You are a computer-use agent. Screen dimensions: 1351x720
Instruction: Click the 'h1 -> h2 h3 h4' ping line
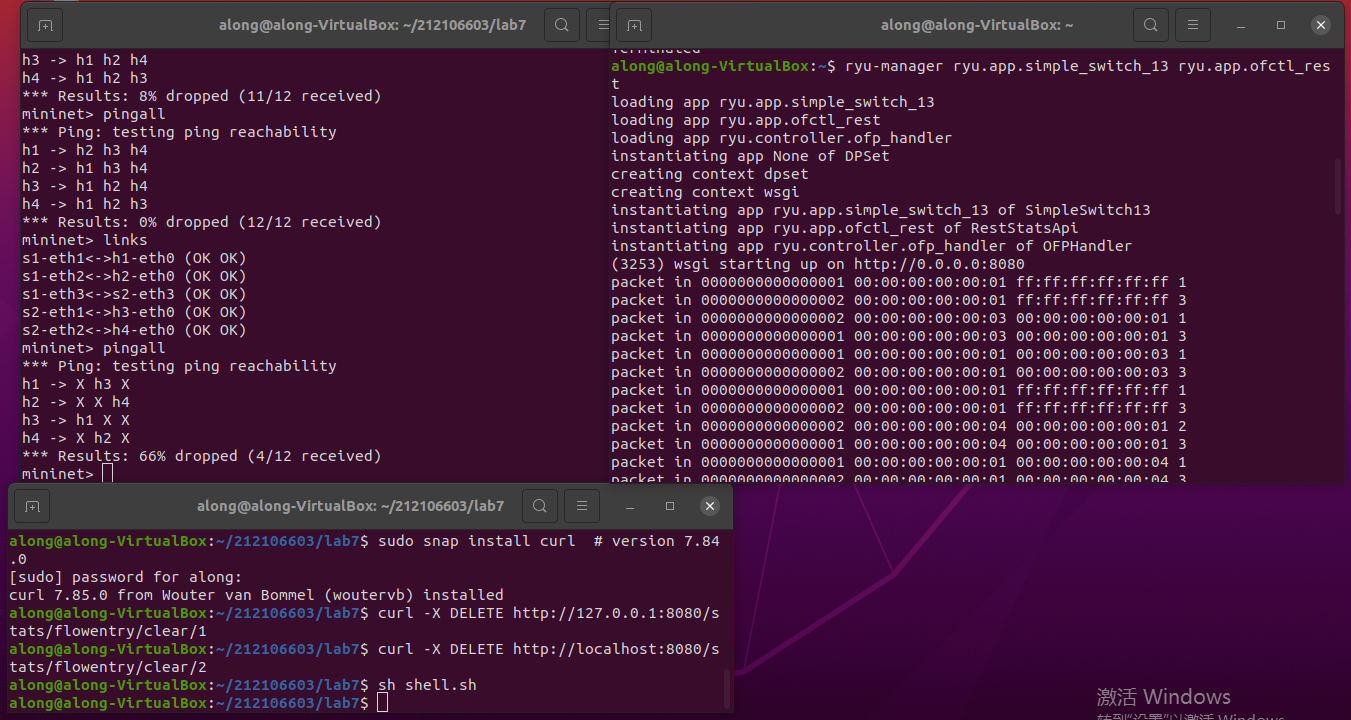[85, 150]
